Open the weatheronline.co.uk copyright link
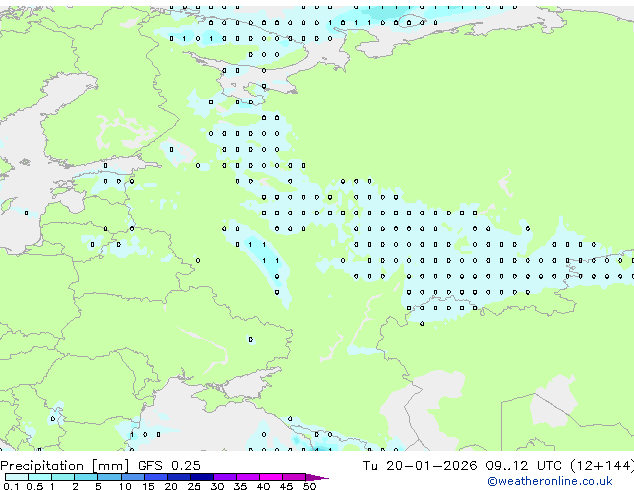 click(549, 481)
